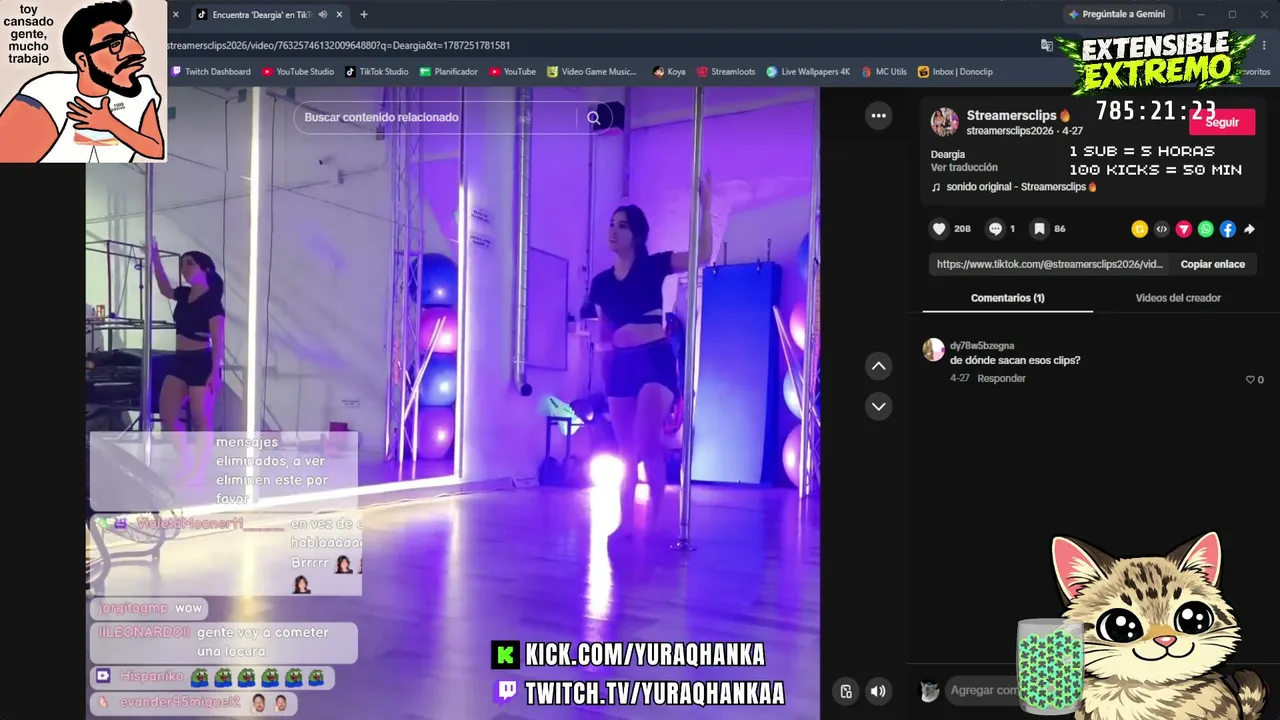Share to WhatsApp

[x=1205, y=229]
